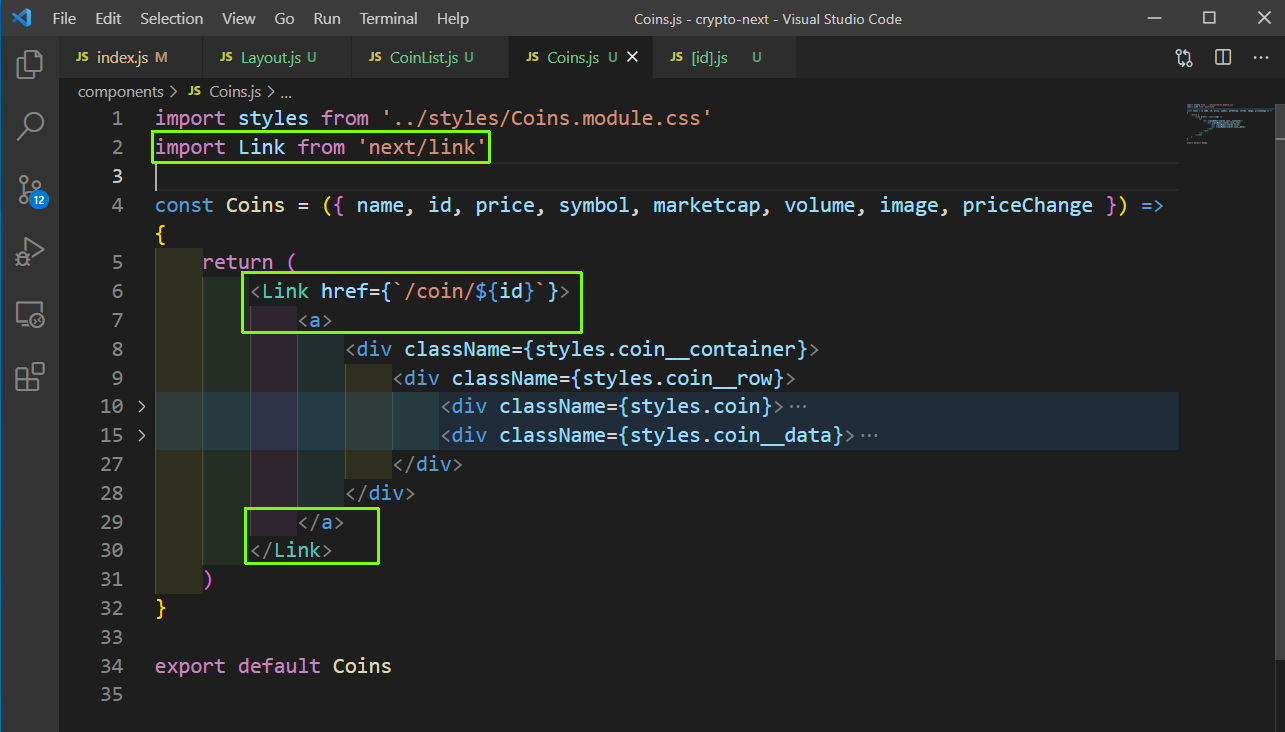Open the Terminal menu

tap(388, 19)
